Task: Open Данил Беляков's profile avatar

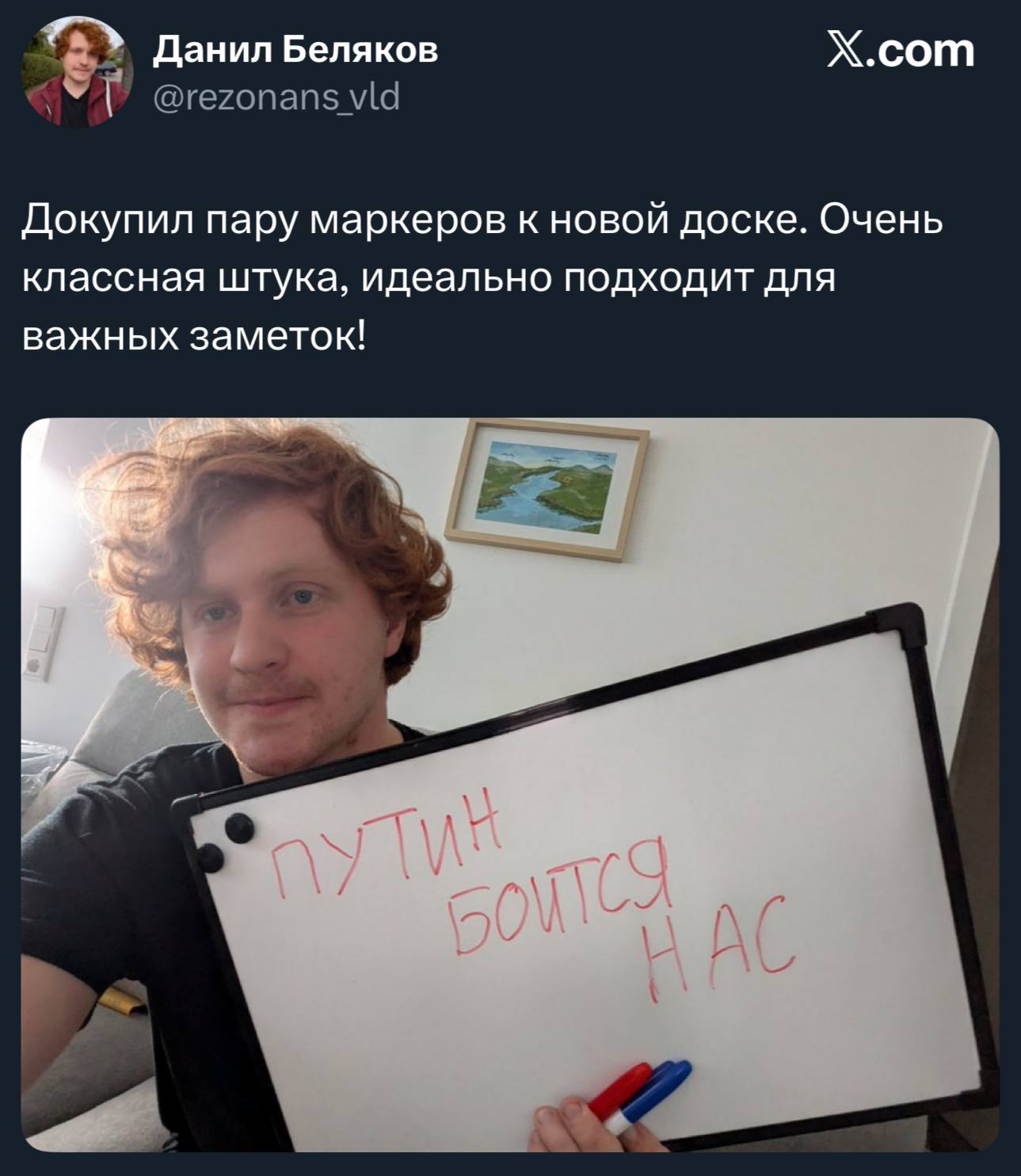Action: point(78,74)
